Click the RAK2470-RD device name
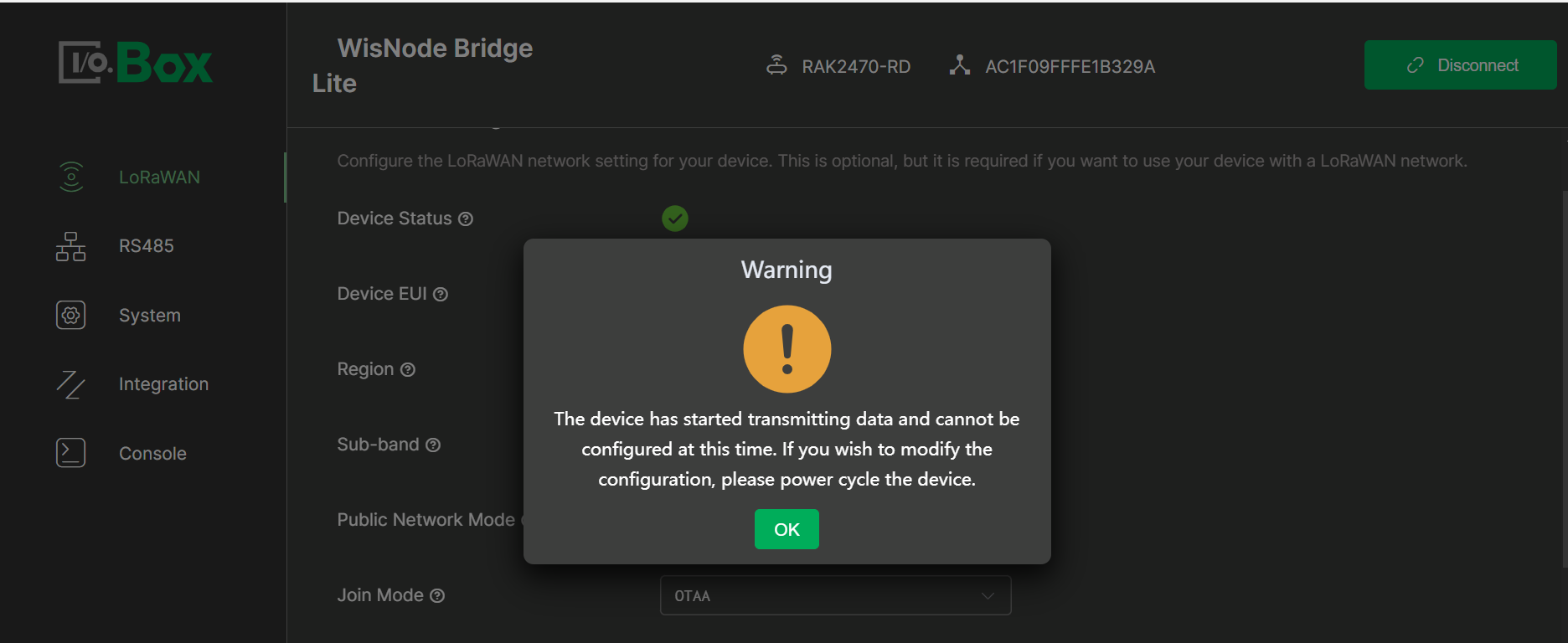 tap(856, 67)
